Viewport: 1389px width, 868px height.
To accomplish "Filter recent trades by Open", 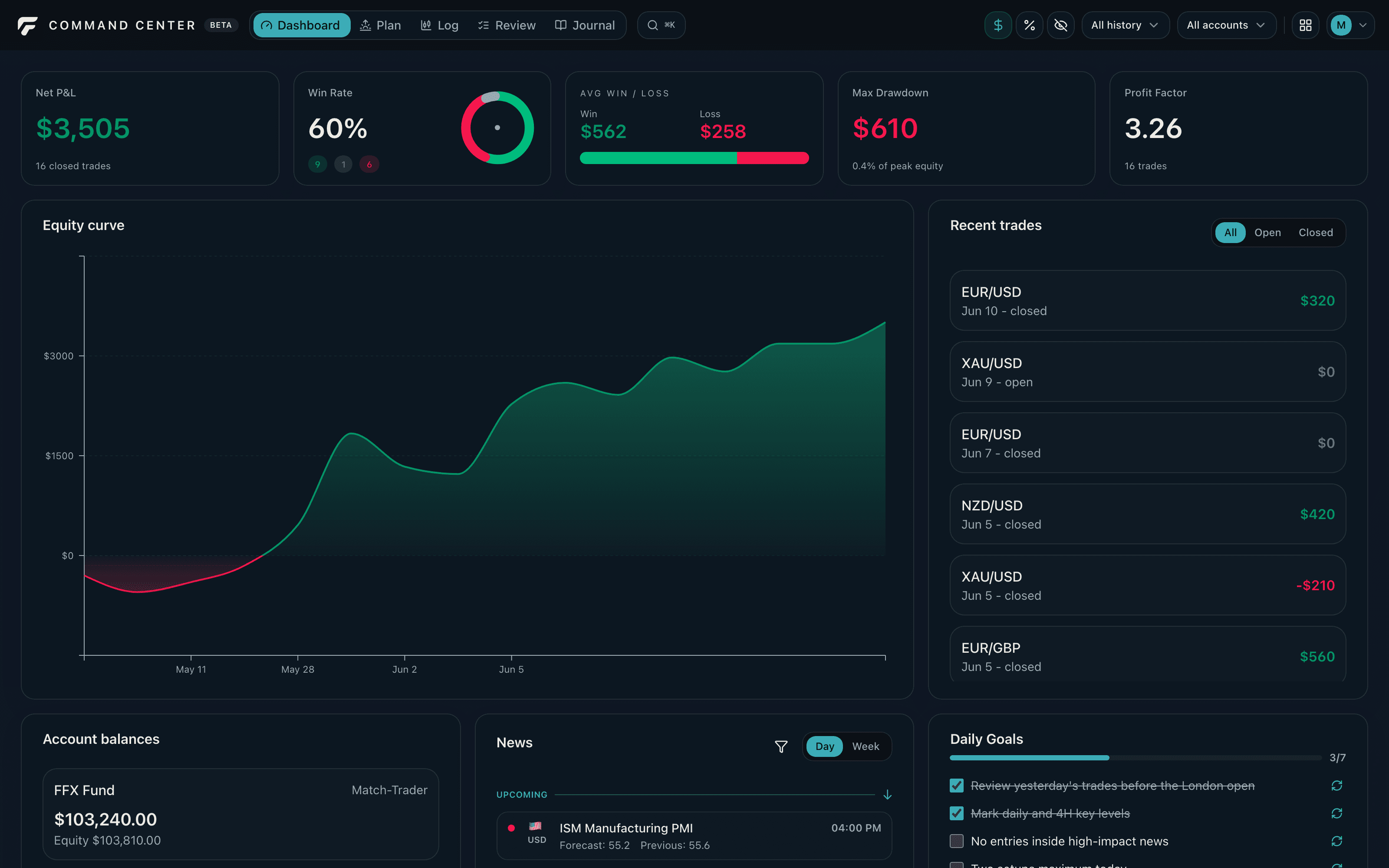I will (1267, 233).
